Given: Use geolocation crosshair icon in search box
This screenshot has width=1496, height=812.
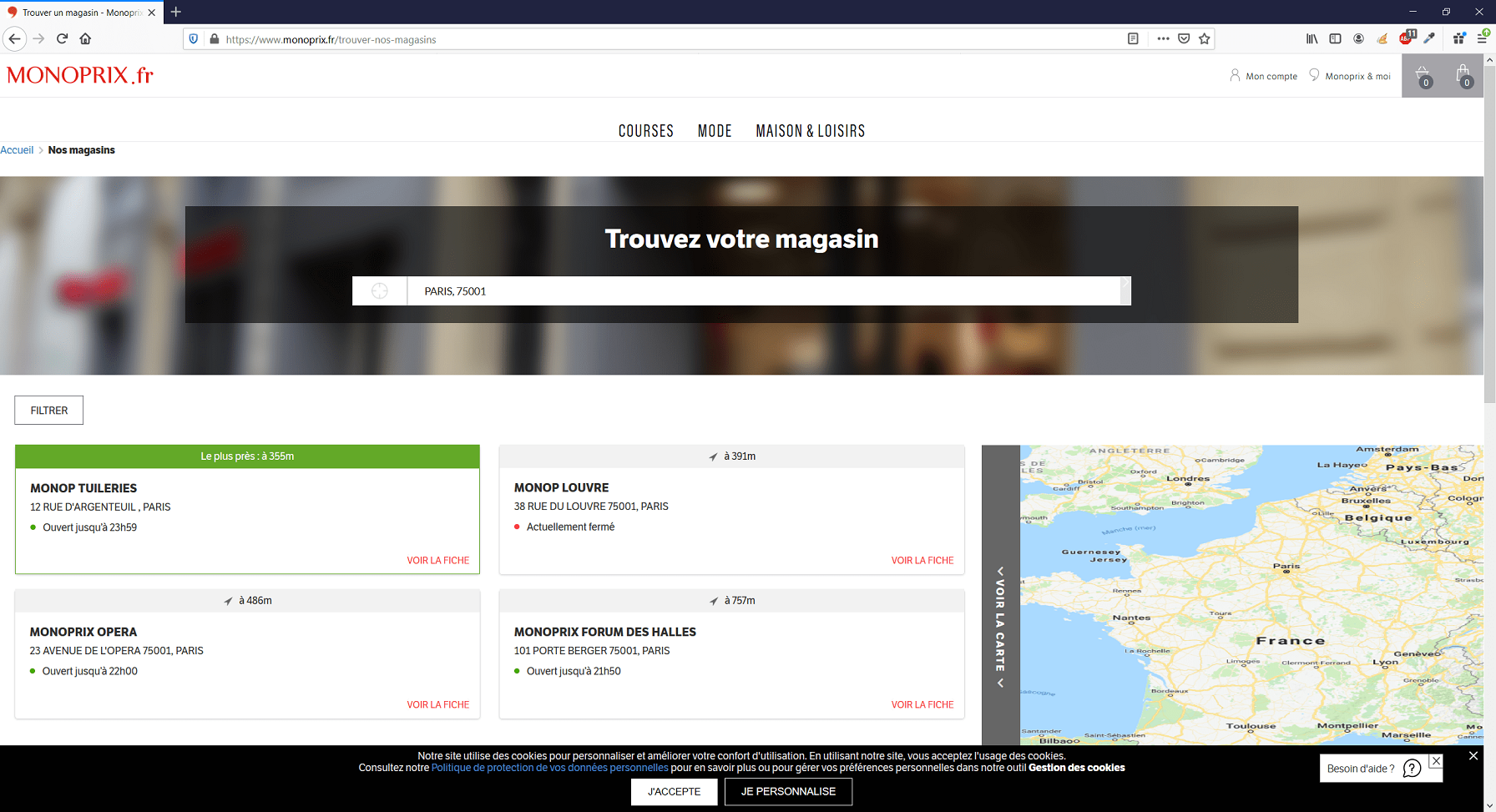Looking at the screenshot, I should click(380, 291).
